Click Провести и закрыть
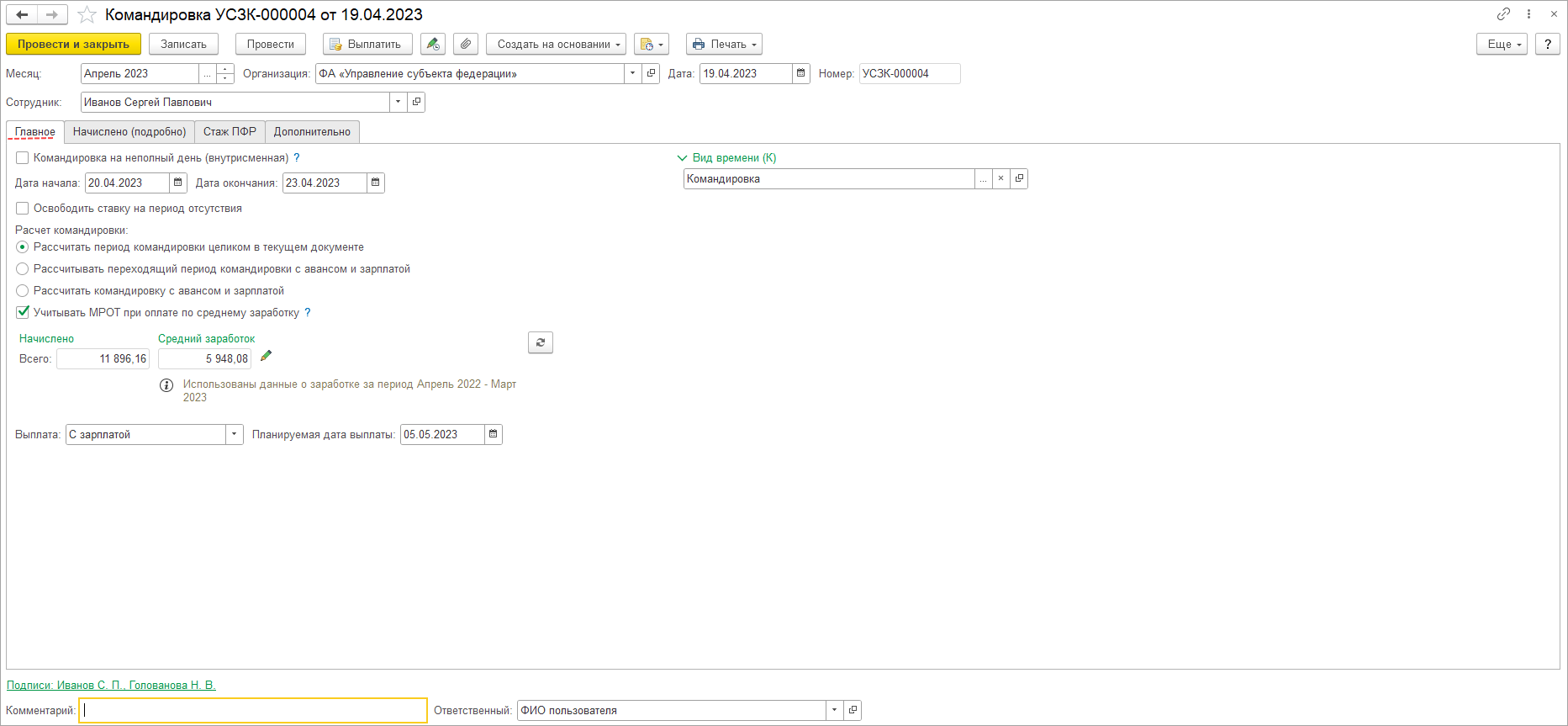The image size is (1568, 726). [73, 44]
